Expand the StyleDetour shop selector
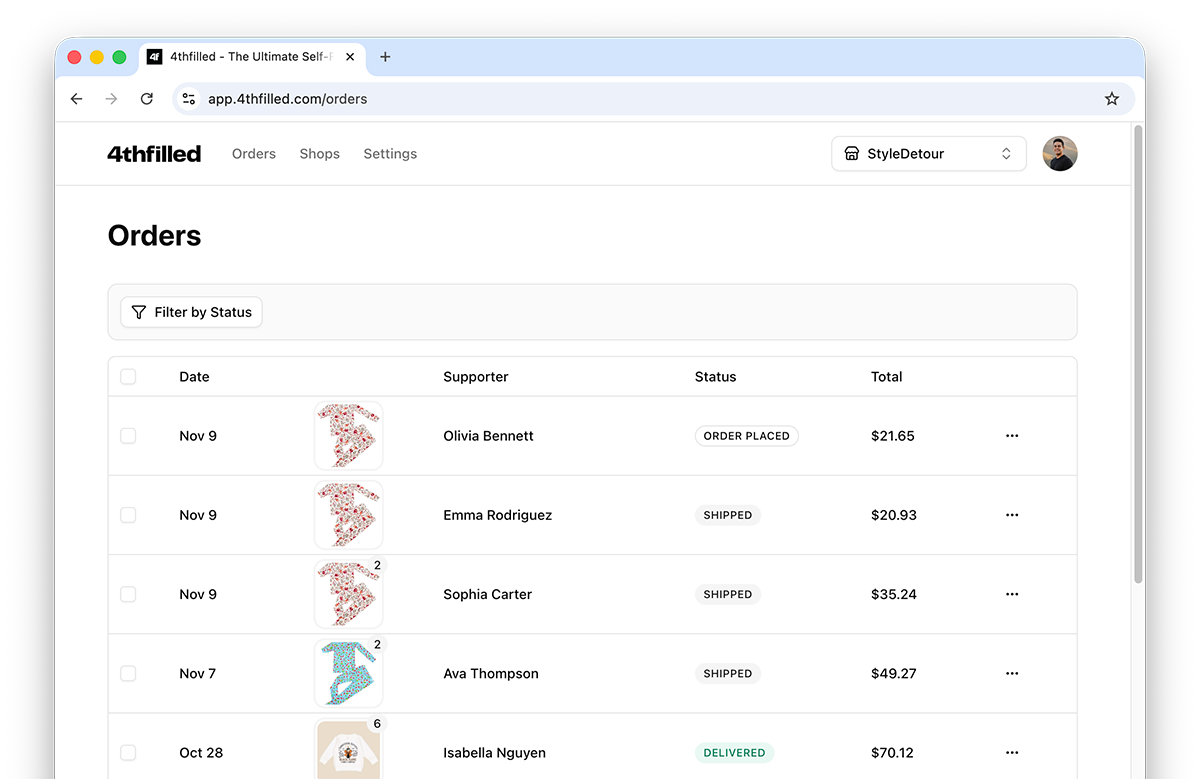The width and height of the screenshot is (1200, 779). (928, 154)
